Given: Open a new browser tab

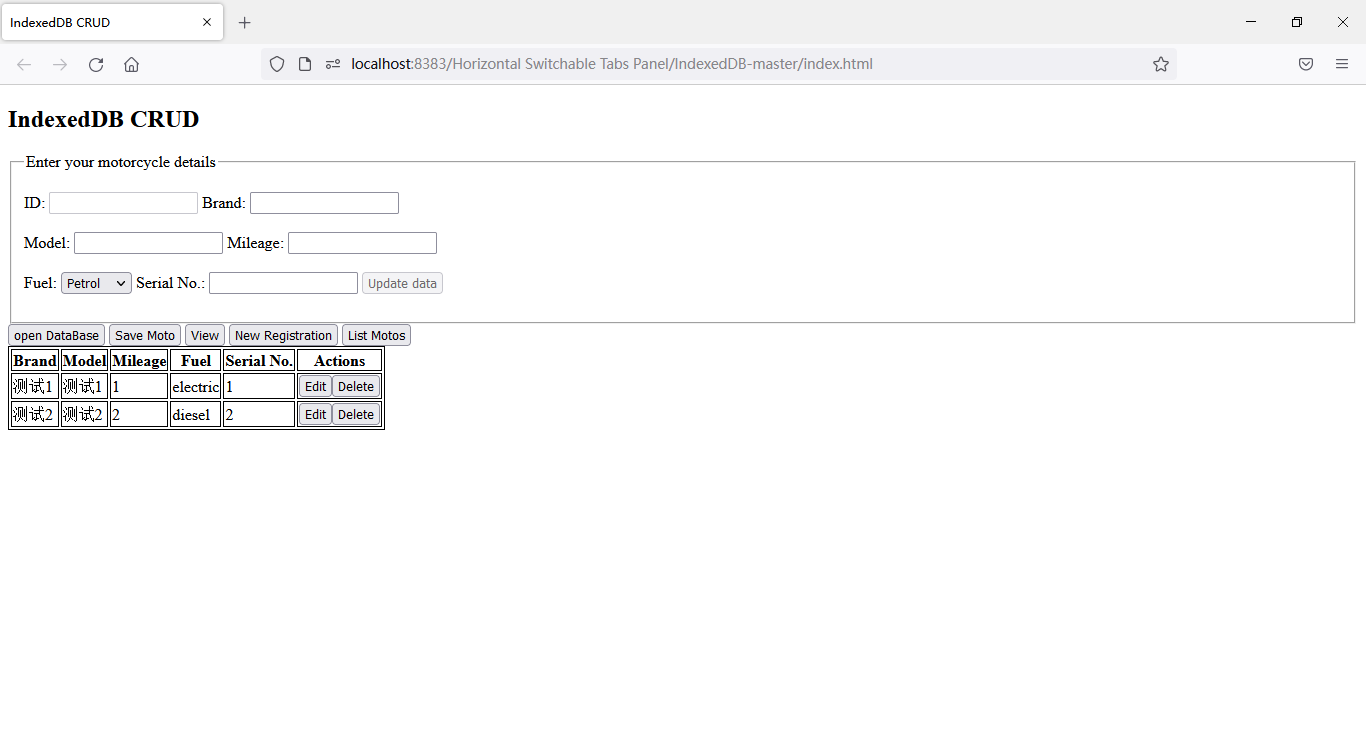Looking at the screenshot, I should coord(245,22).
